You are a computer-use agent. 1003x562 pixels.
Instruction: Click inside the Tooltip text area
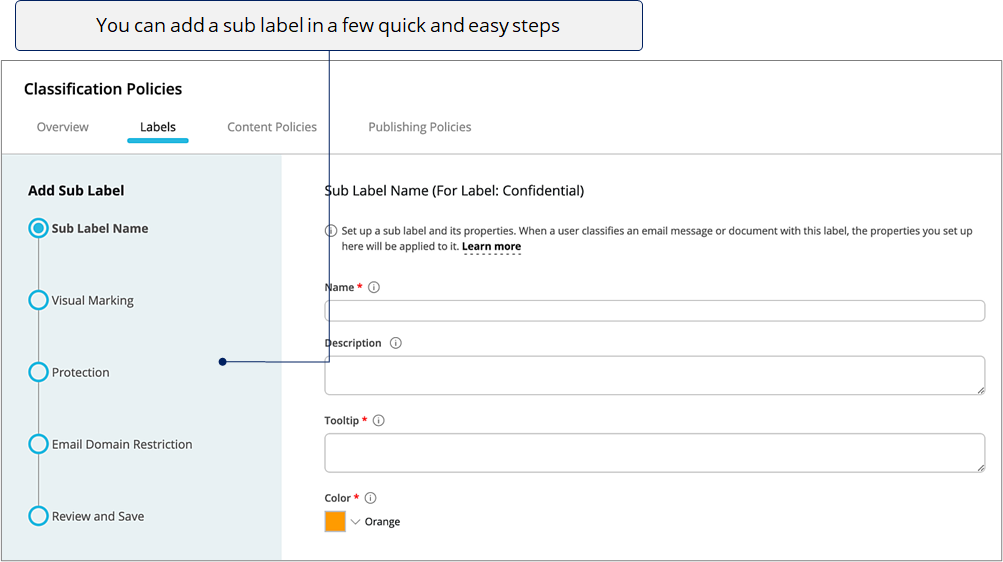(x=654, y=453)
